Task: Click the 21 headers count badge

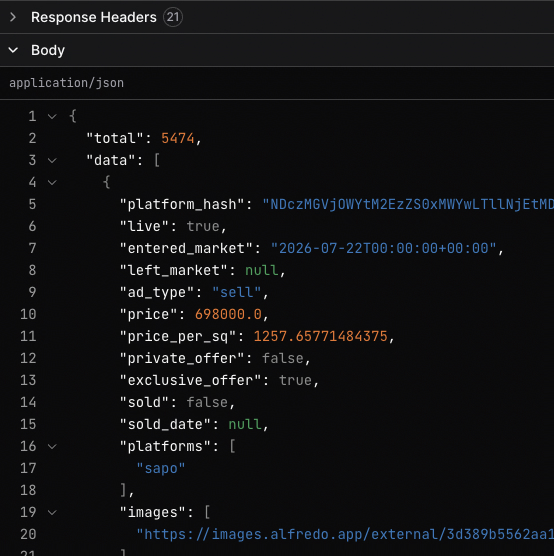Action: click(173, 17)
